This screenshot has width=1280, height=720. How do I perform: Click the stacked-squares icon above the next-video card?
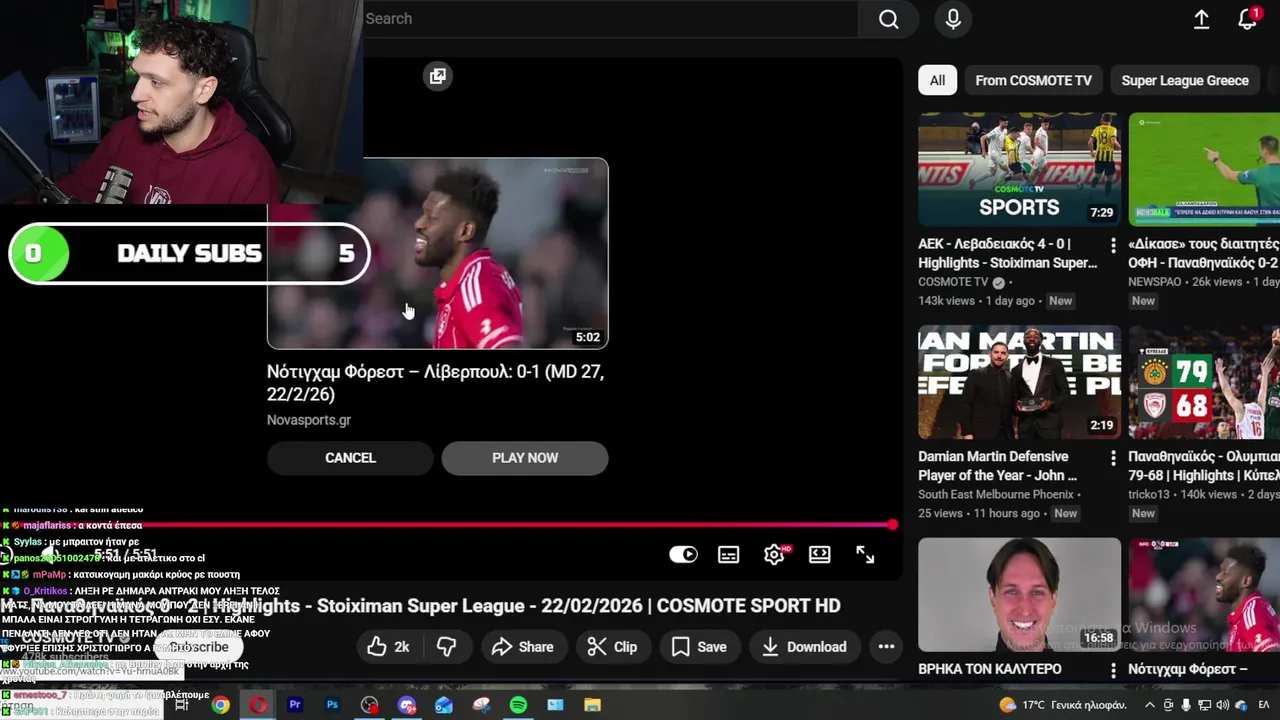[x=438, y=76]
